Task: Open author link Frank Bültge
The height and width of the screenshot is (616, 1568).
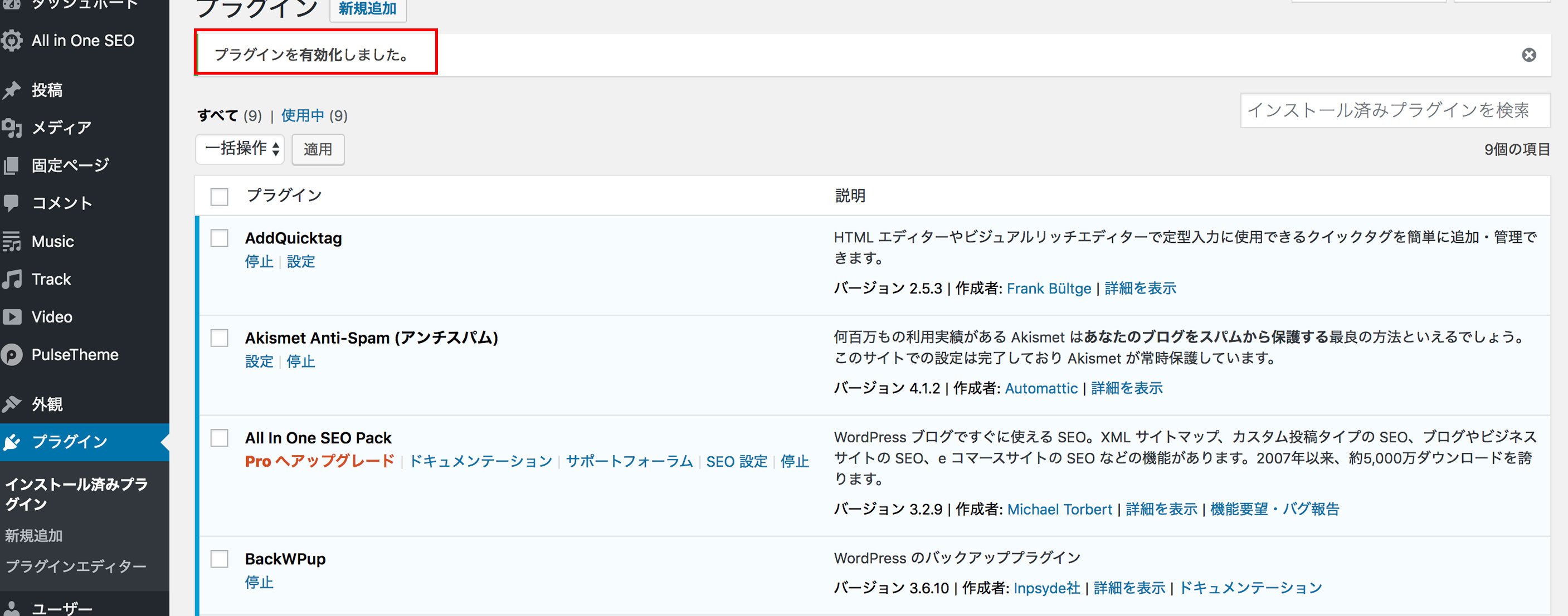Action: (1049, 289)
